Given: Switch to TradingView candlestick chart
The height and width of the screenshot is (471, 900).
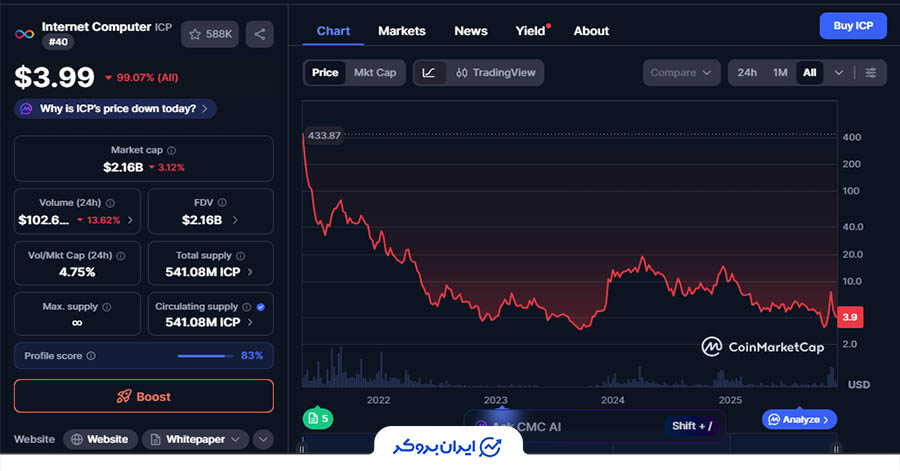Looking at the screenshot, I should [x=495, y=73].
